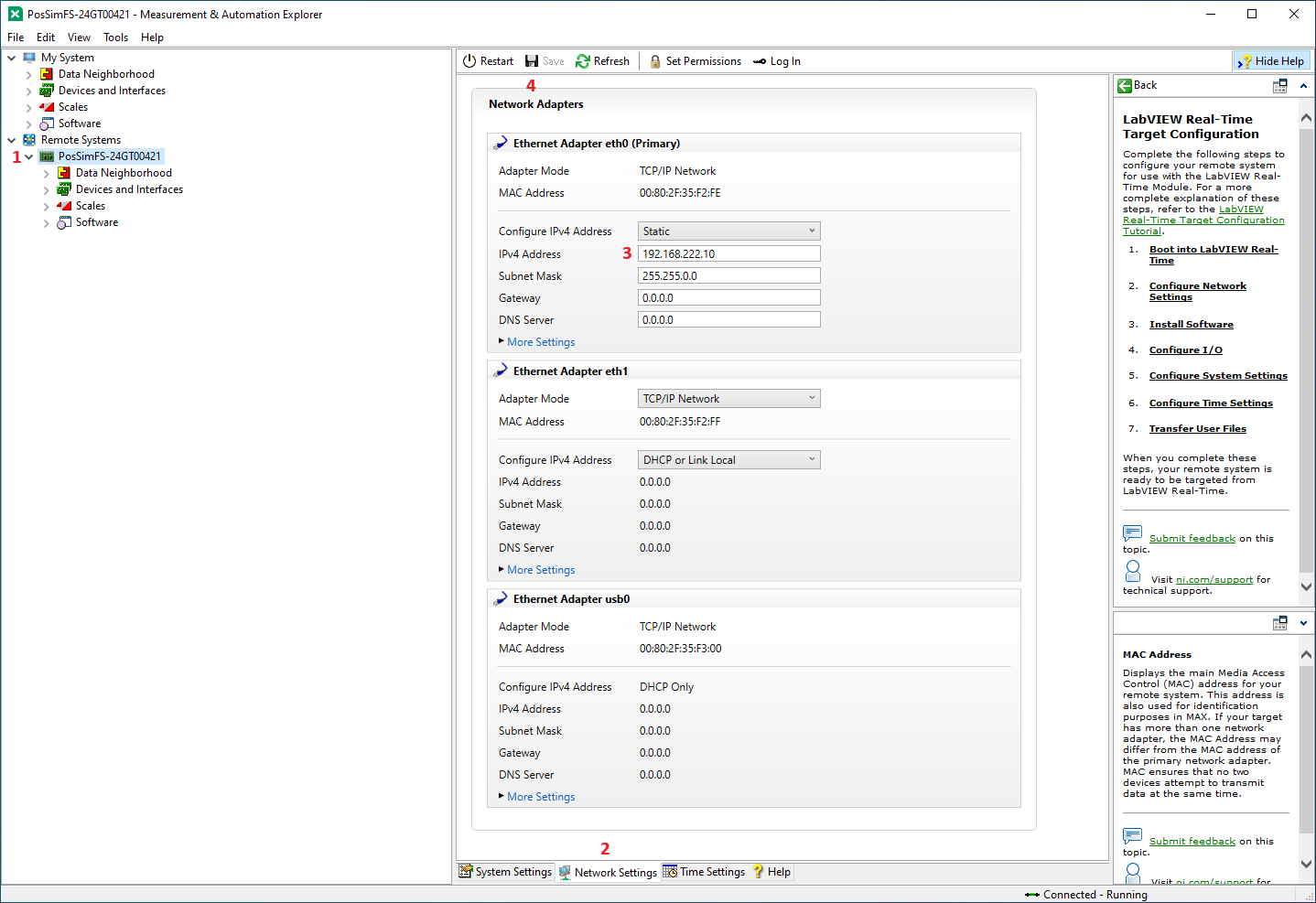Open Configure Network Settings help link
This screenshot has height=903, width=1316.
(x=1197, y=292)
